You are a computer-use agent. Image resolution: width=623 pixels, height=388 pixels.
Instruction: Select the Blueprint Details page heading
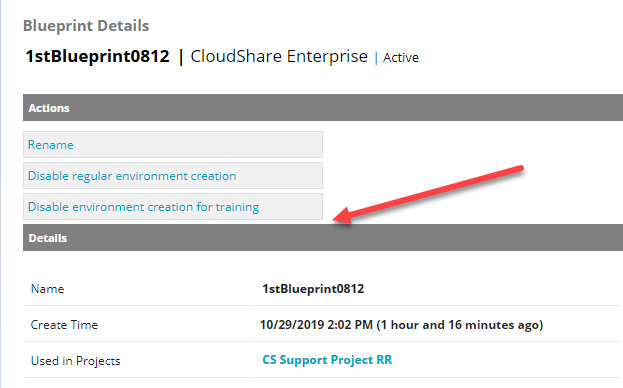point(86,26)
